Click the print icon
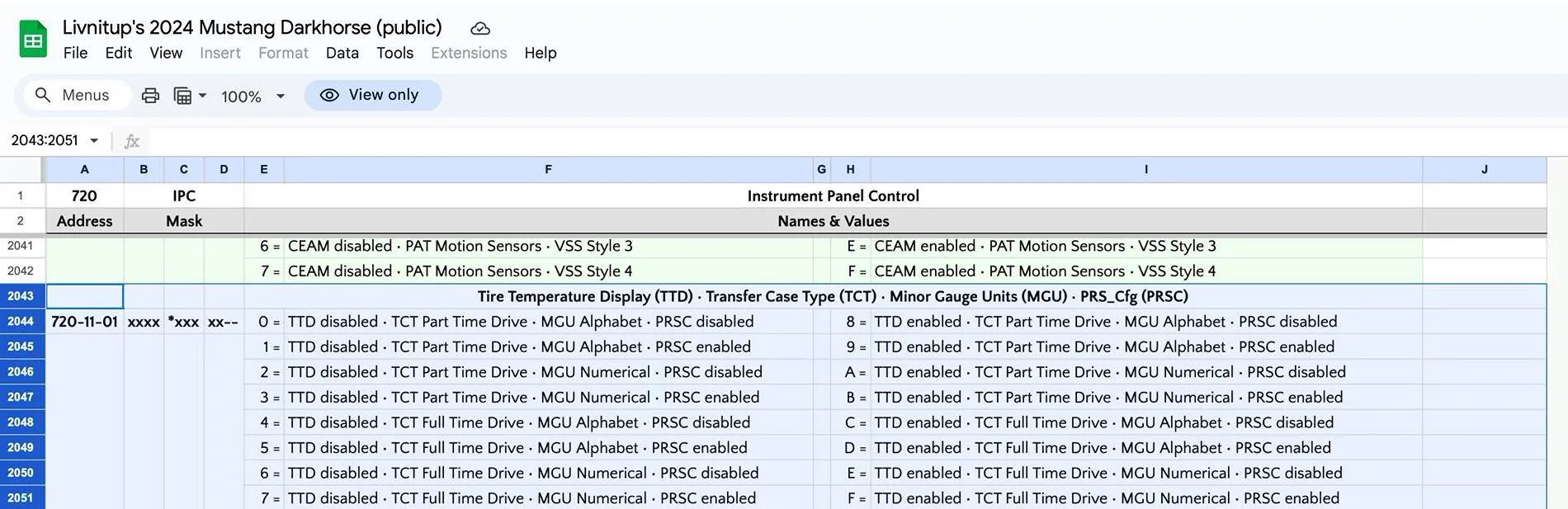1568x509 pixels. (150, 96)
